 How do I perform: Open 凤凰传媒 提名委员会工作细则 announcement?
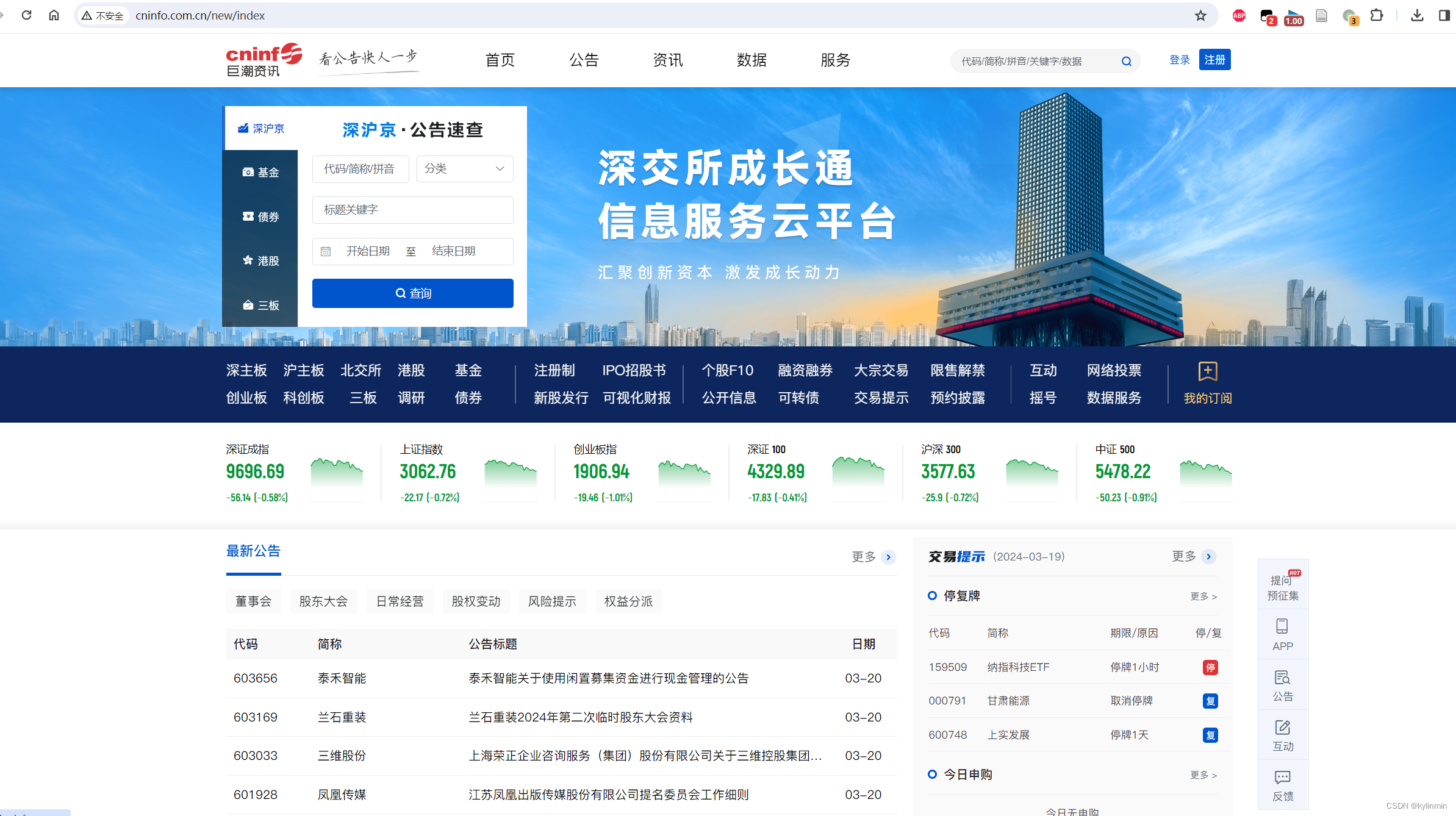pyautogui.click(x=608, y=795)
